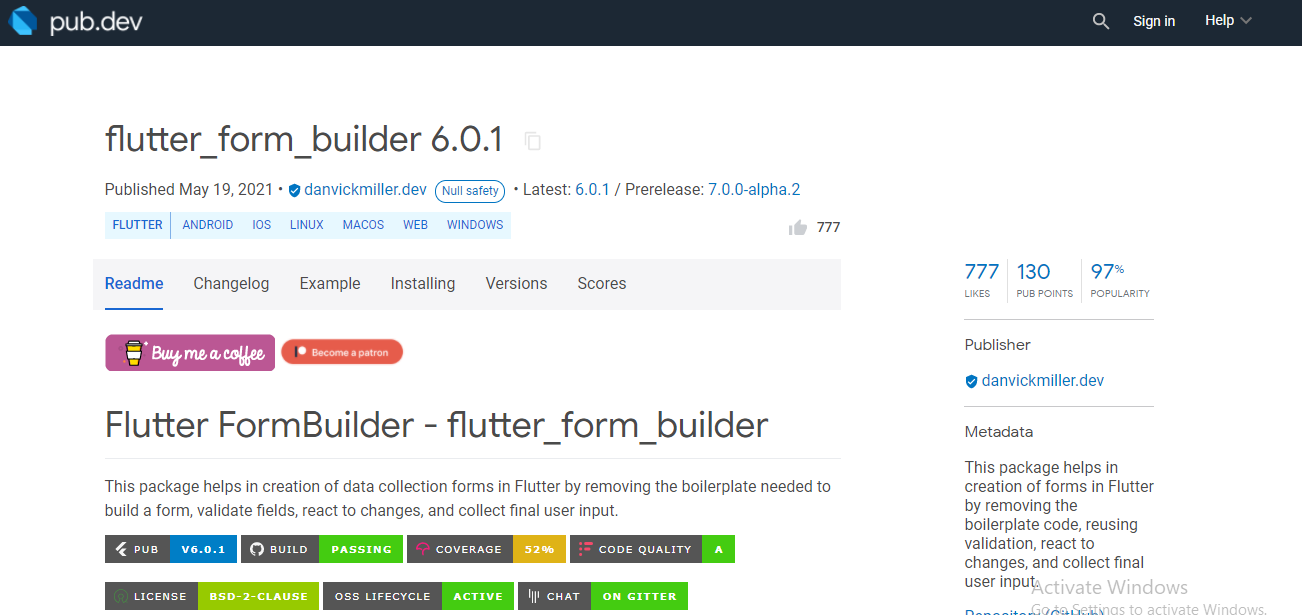Click the code quality A badge

point(652,549)
